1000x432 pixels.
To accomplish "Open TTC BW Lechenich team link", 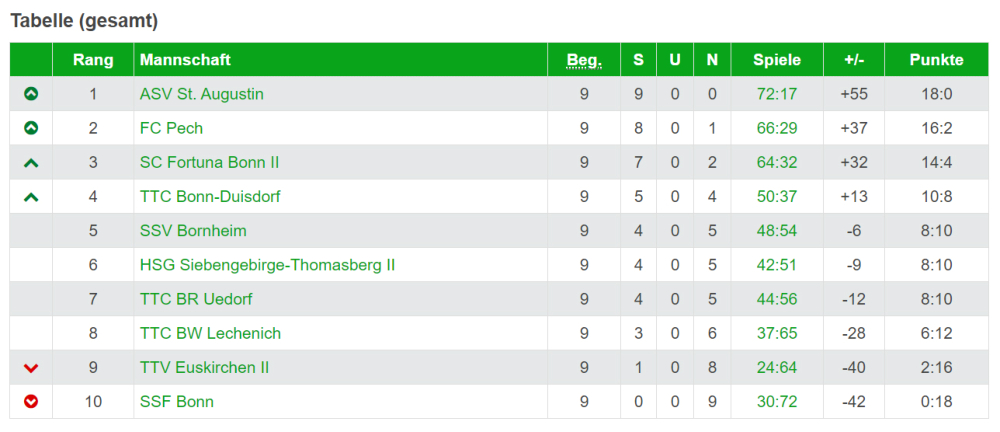I will coord(210,333).
